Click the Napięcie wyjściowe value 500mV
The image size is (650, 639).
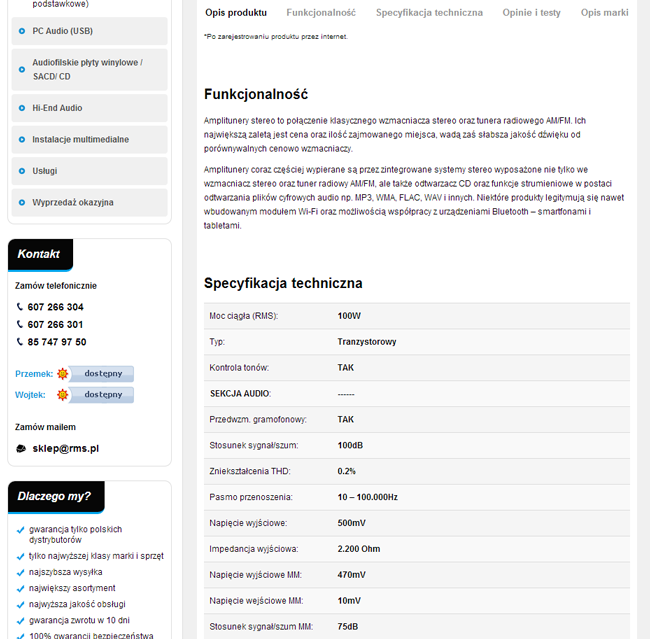coord(352,523)
